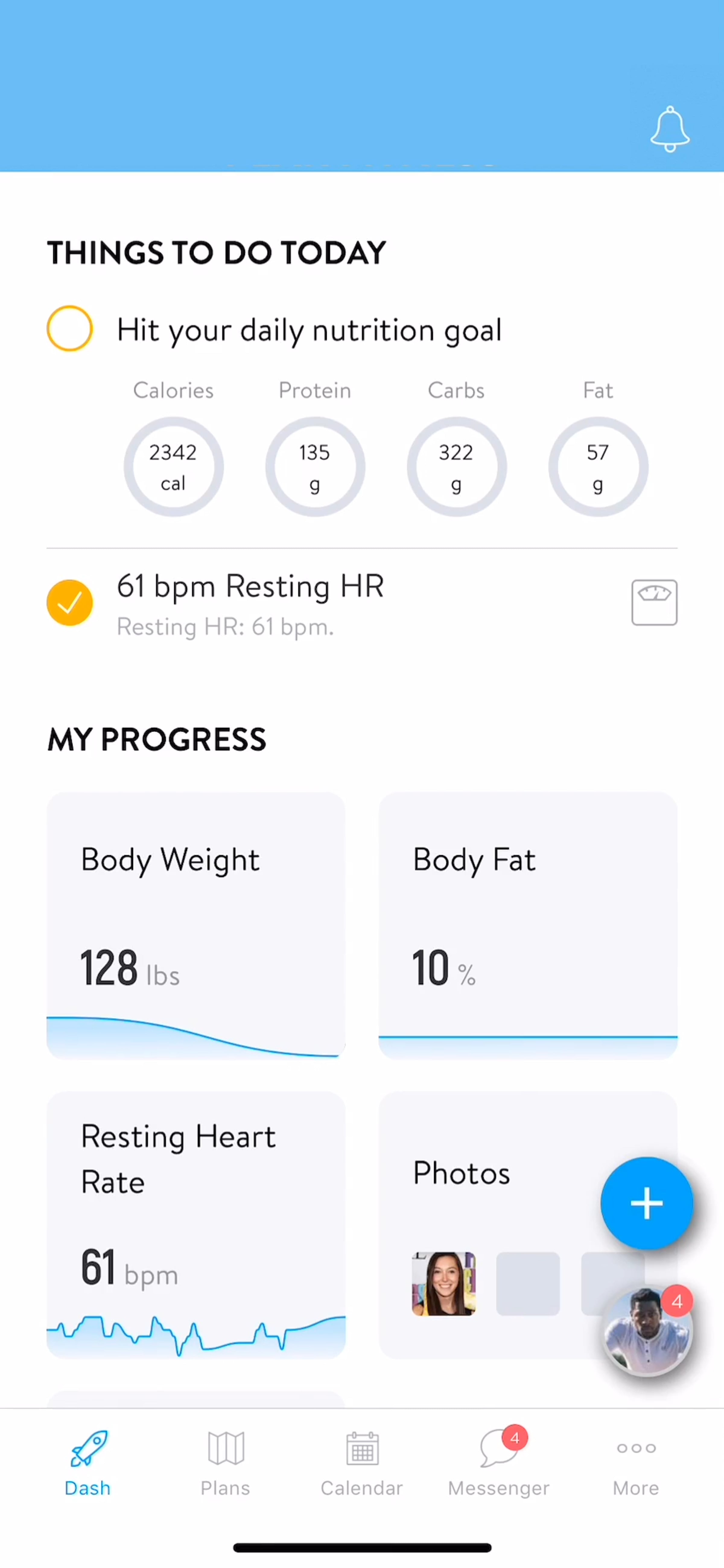Open the More options menu
Screen dimensions: 724x1568
636,1463
